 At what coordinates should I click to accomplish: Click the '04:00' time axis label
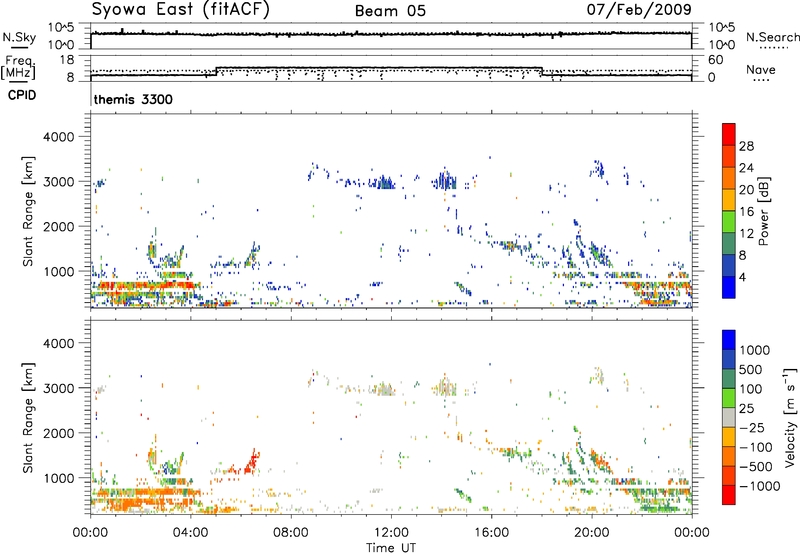tap(190, 533)
